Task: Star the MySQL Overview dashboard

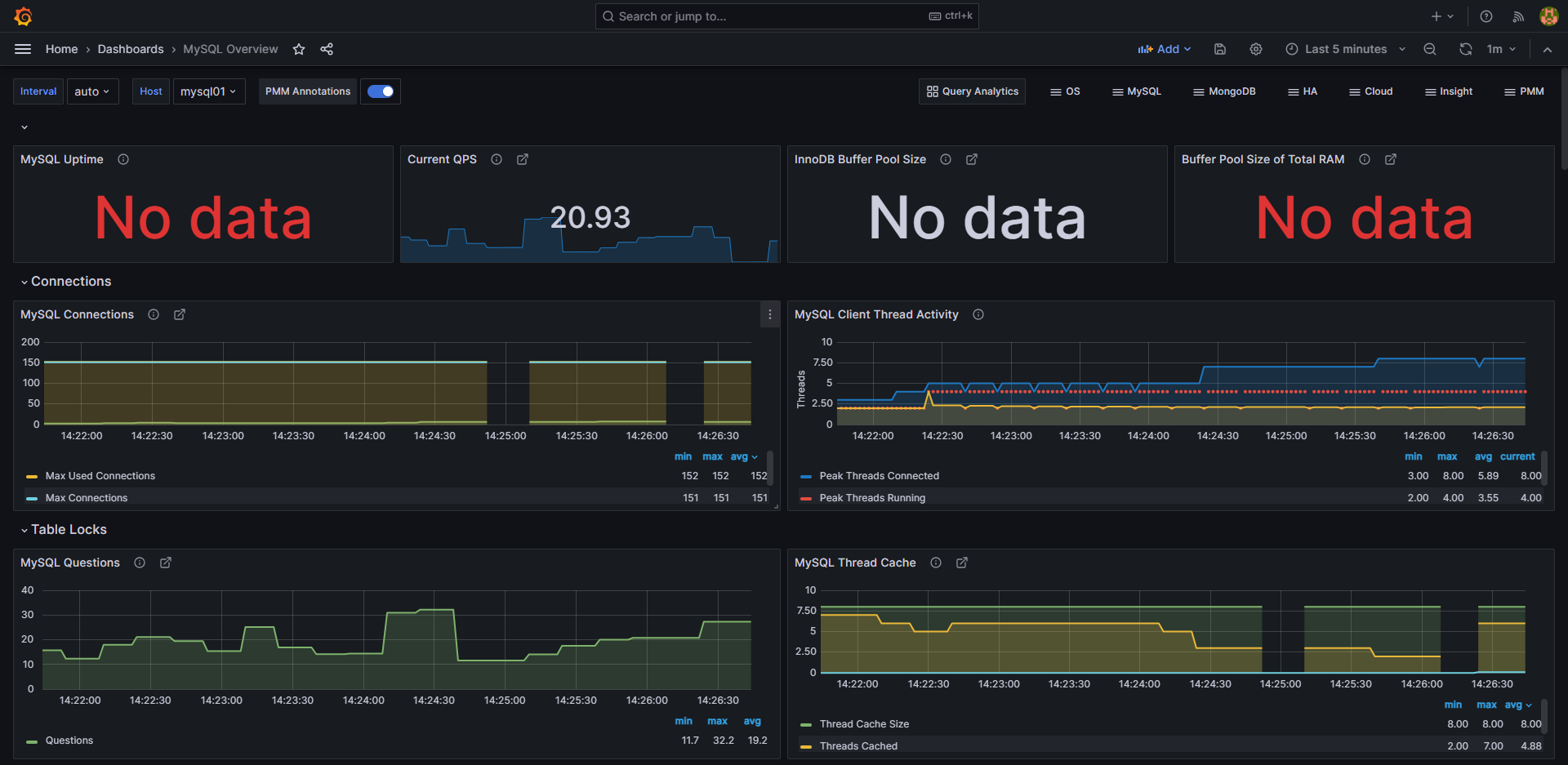Action: tap(299, 49)
